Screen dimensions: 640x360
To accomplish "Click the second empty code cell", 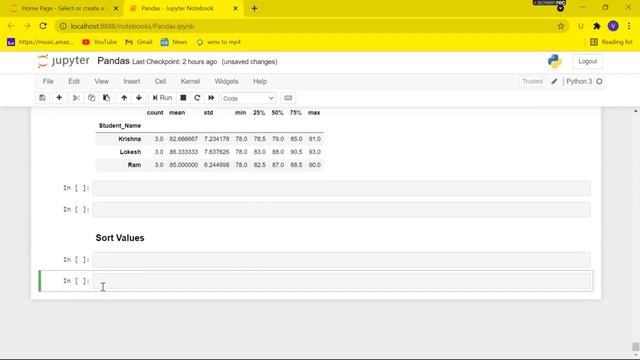I will [x=341, y=209].
